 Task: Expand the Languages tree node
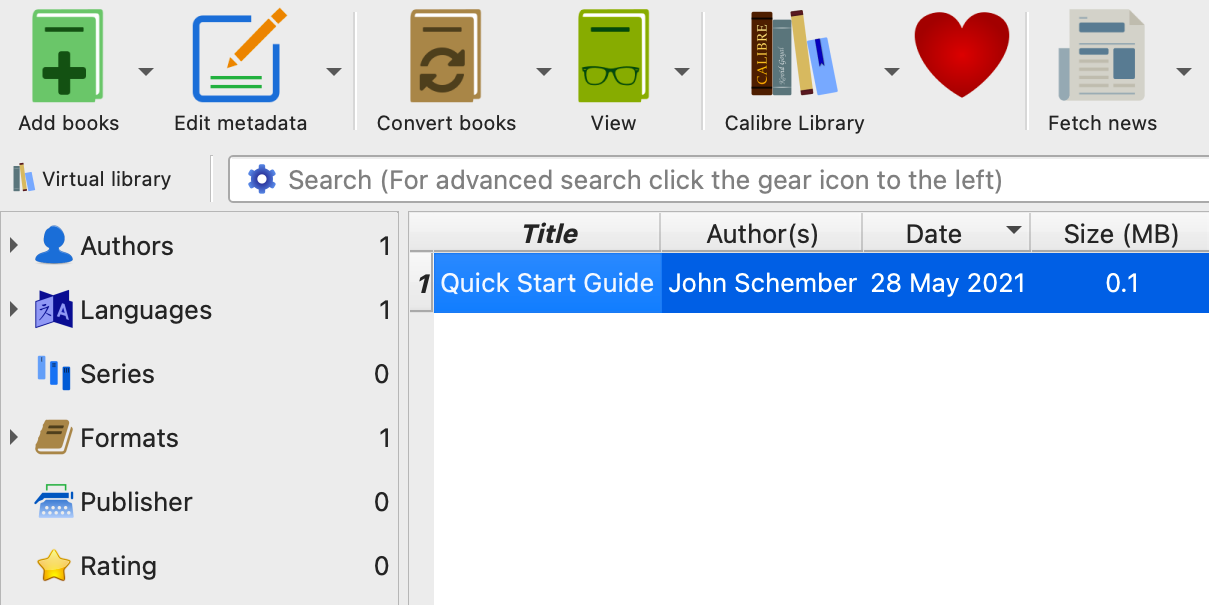click(x=14, y=309)
